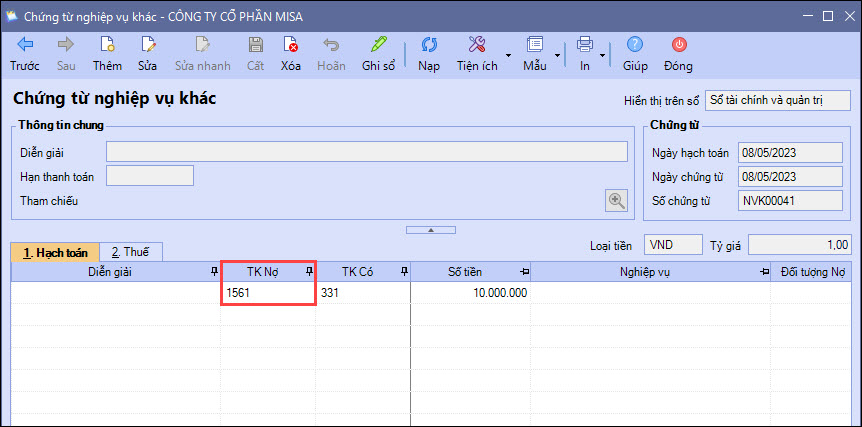Click the Đóng power icon
862x427 pixels.
coord(678,45)
